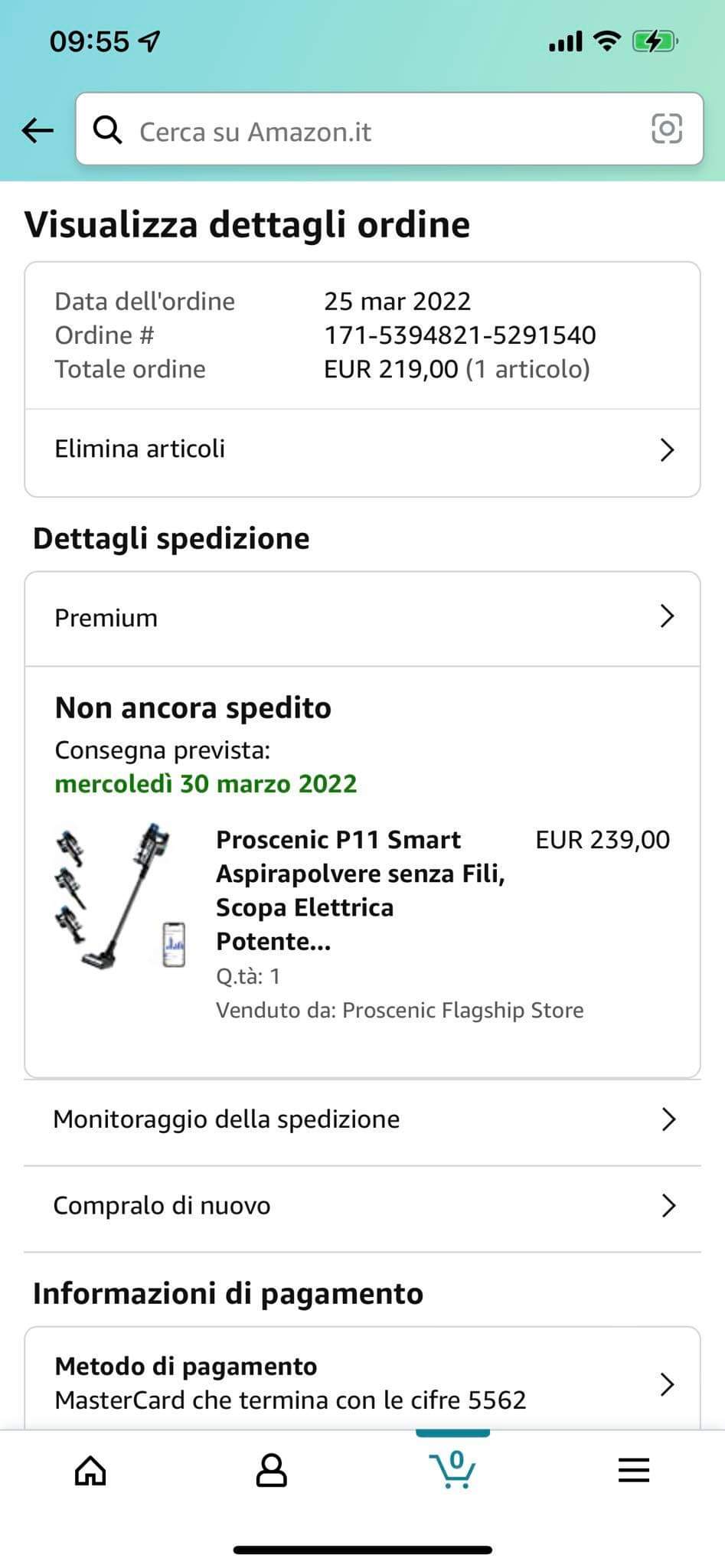Tap the back arrow icon
This screenshot has width=725, height=1568.
click(x=38, y=130)
